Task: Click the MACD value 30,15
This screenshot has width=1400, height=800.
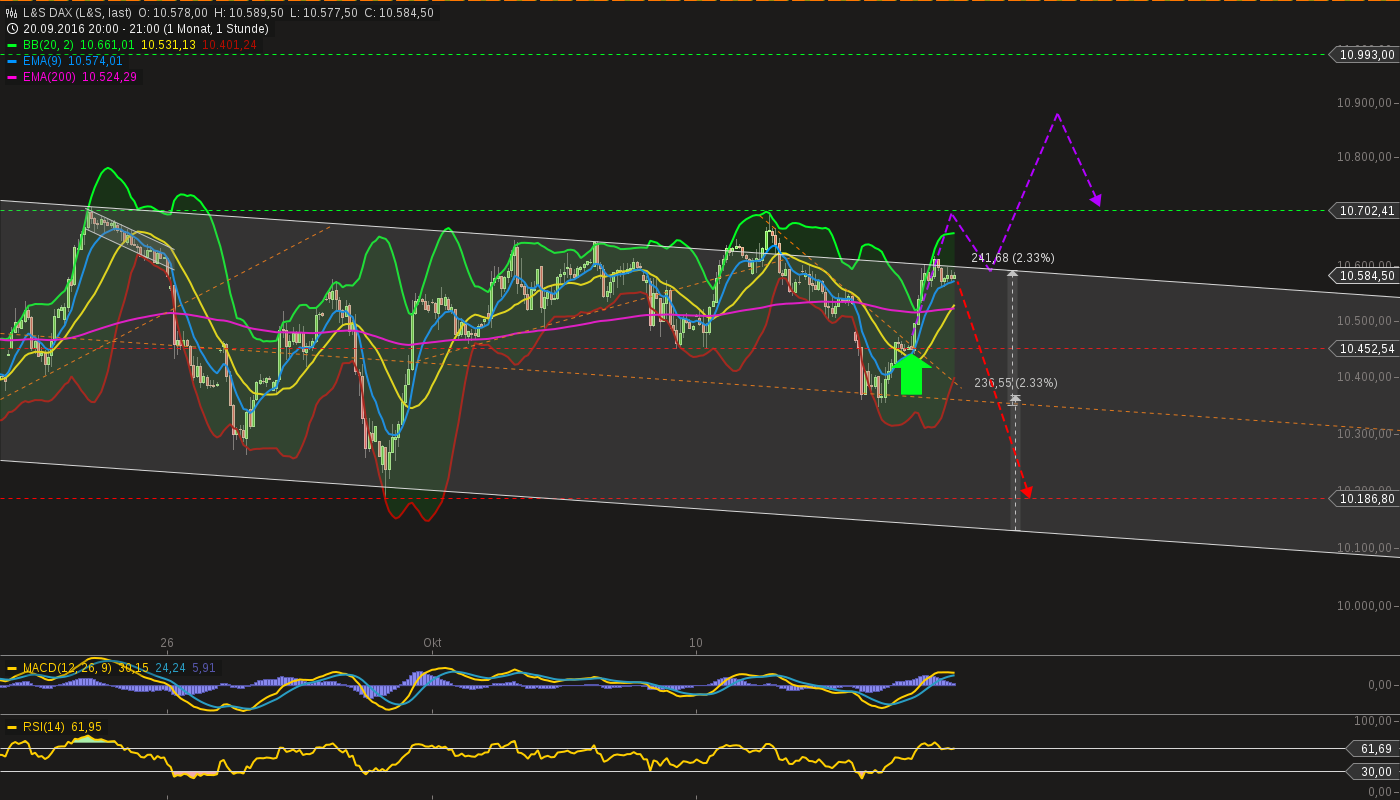Action: pyautogui.click(x=133, y=668)
